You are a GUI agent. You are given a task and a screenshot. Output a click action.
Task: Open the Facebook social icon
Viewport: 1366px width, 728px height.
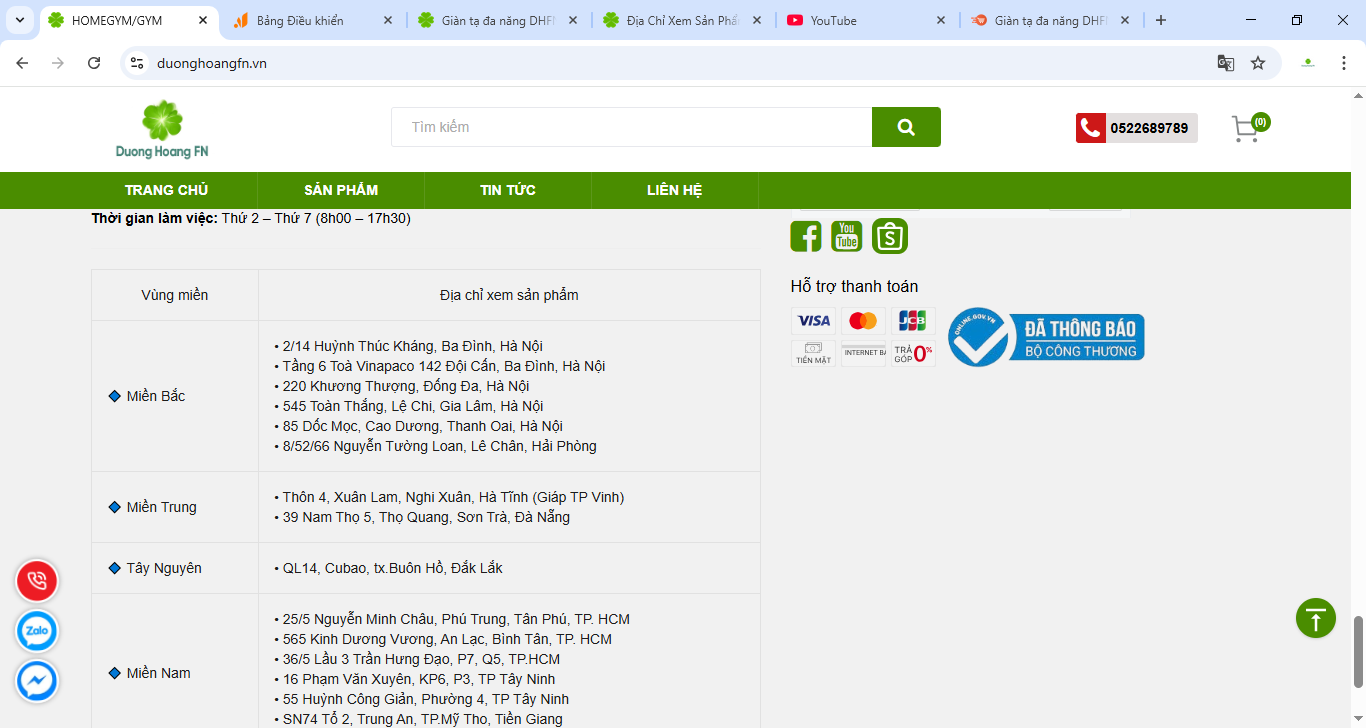pos(806,236)
